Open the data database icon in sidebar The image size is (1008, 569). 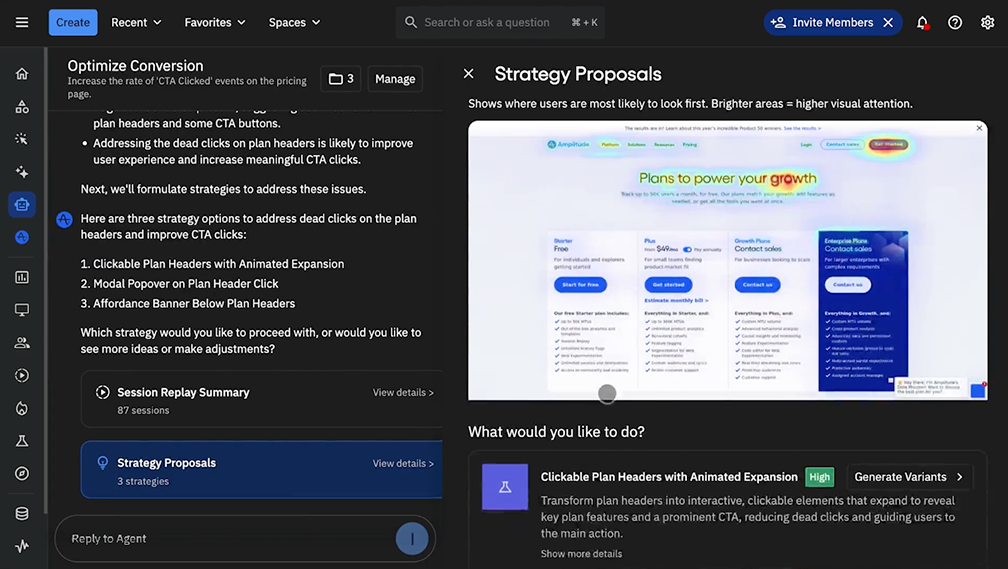click(x=22, y=514)
